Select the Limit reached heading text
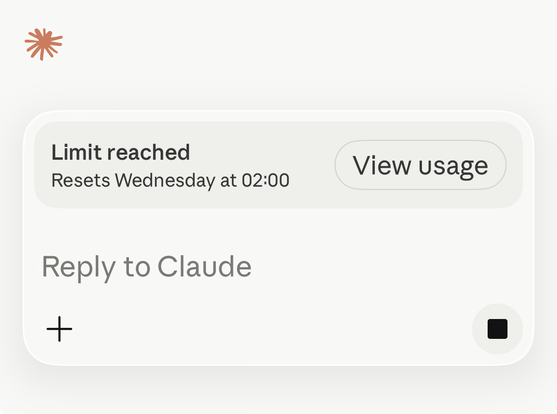 click(120, 152)
